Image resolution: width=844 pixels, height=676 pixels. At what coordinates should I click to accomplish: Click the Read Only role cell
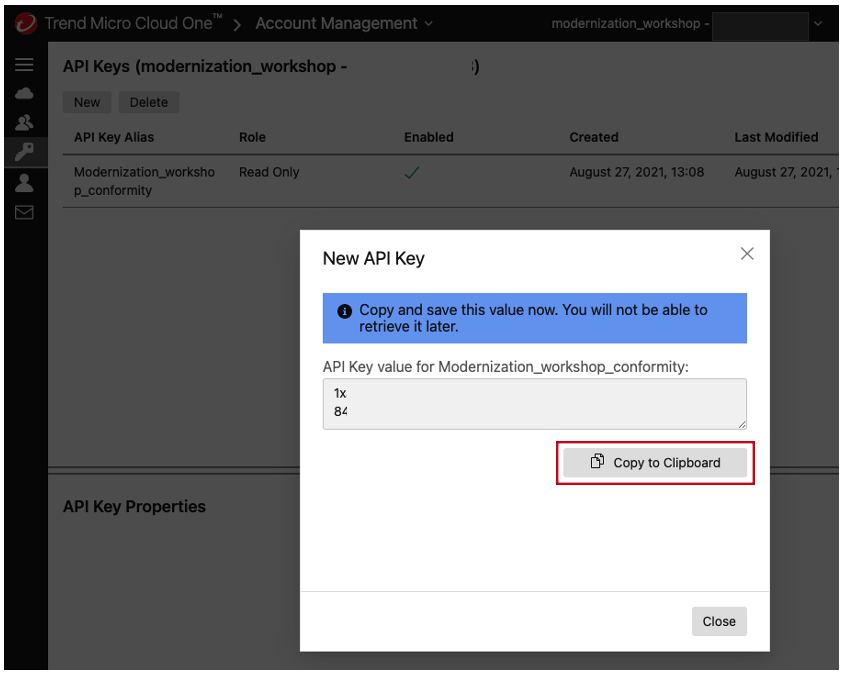pyautogui.click(x=269, y=172)
